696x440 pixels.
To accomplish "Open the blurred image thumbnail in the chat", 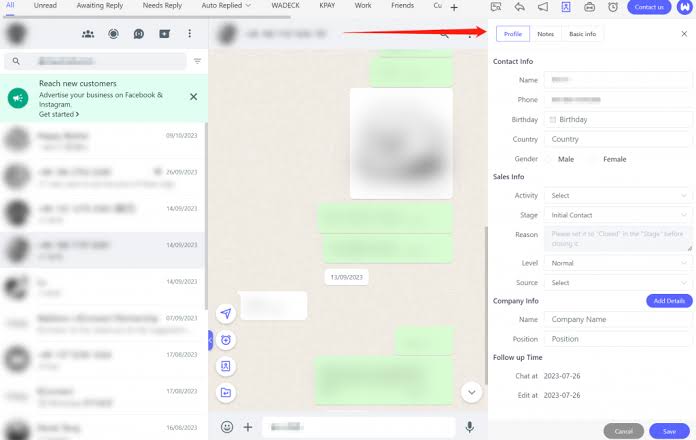I will tap(401, 143).
